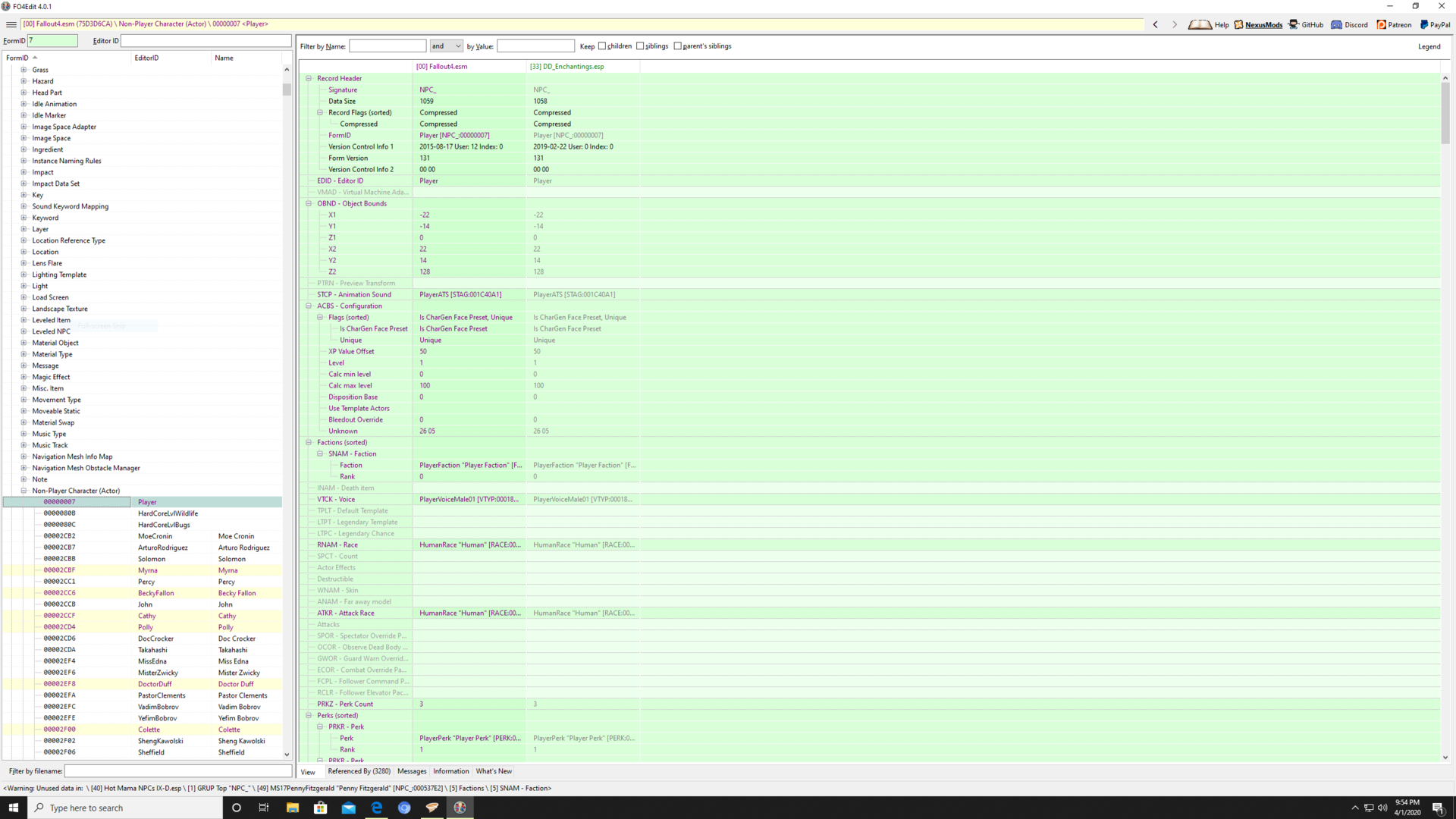The width and height of the screenshot is (1456, 819).
Task: Collapse the Factions (sorted) section
Action: coord(309,442)
